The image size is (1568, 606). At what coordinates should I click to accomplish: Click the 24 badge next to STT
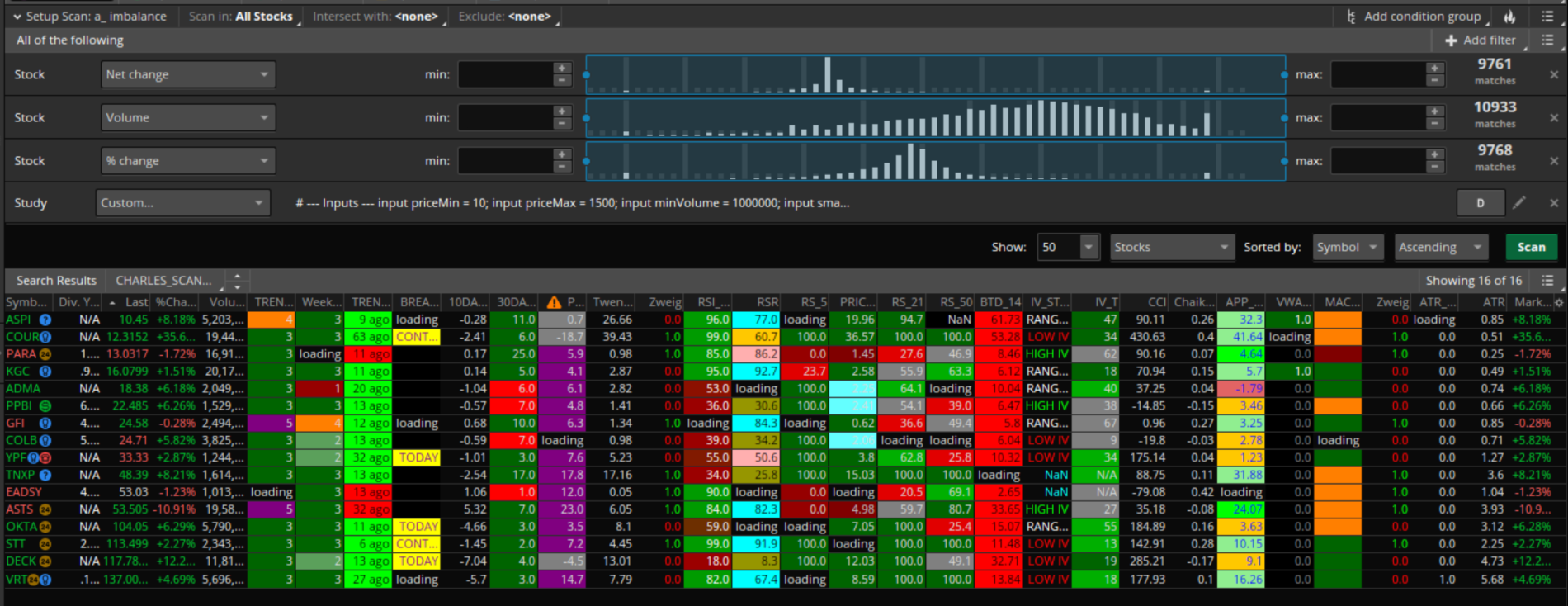45,544
